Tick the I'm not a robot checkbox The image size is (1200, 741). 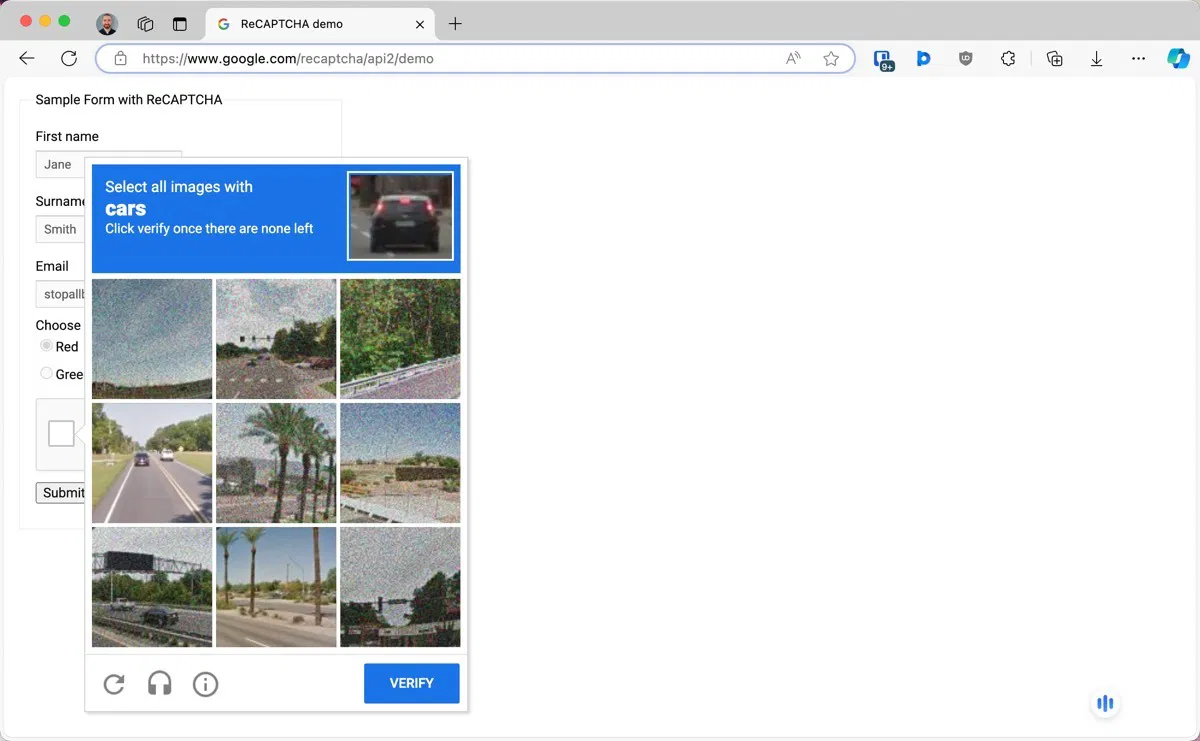click(x=61, y=433)
